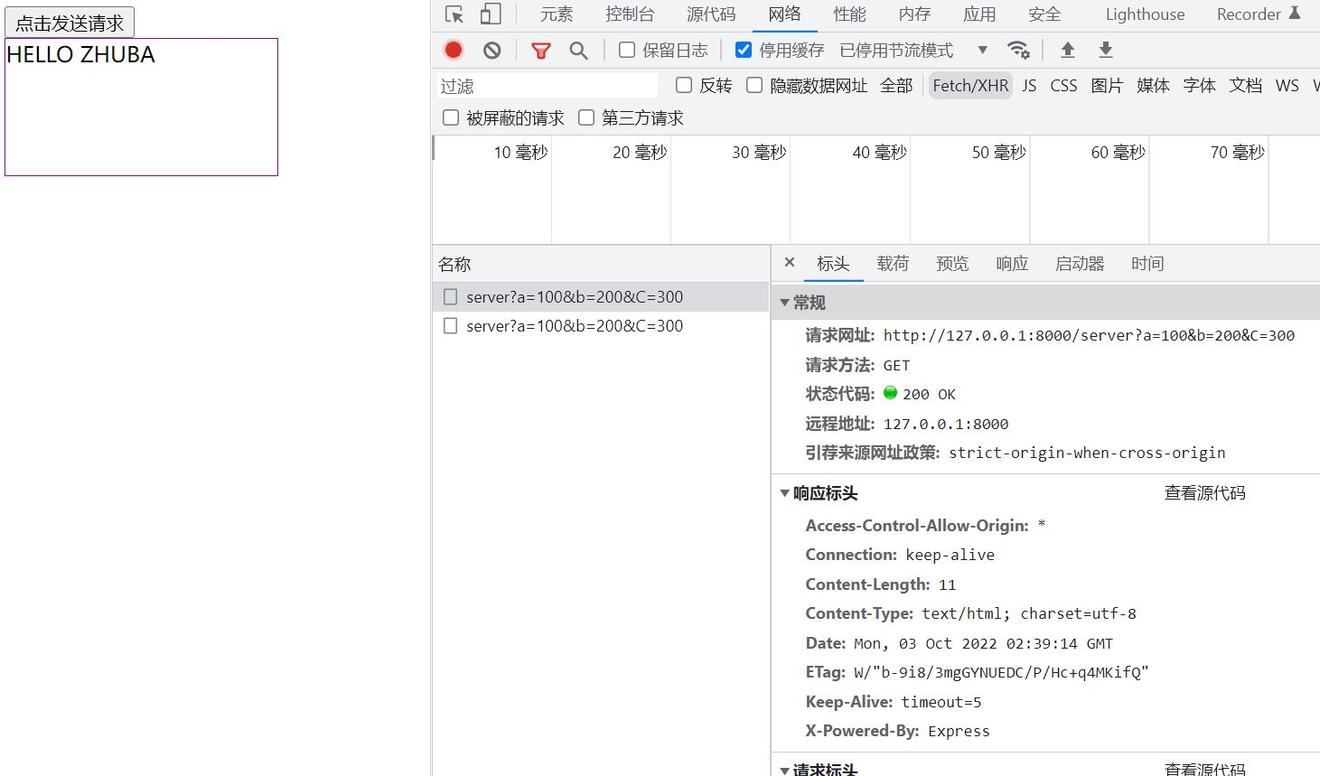Click the inspect element picker icon
1320x776 pixels.
coord(454,14)
